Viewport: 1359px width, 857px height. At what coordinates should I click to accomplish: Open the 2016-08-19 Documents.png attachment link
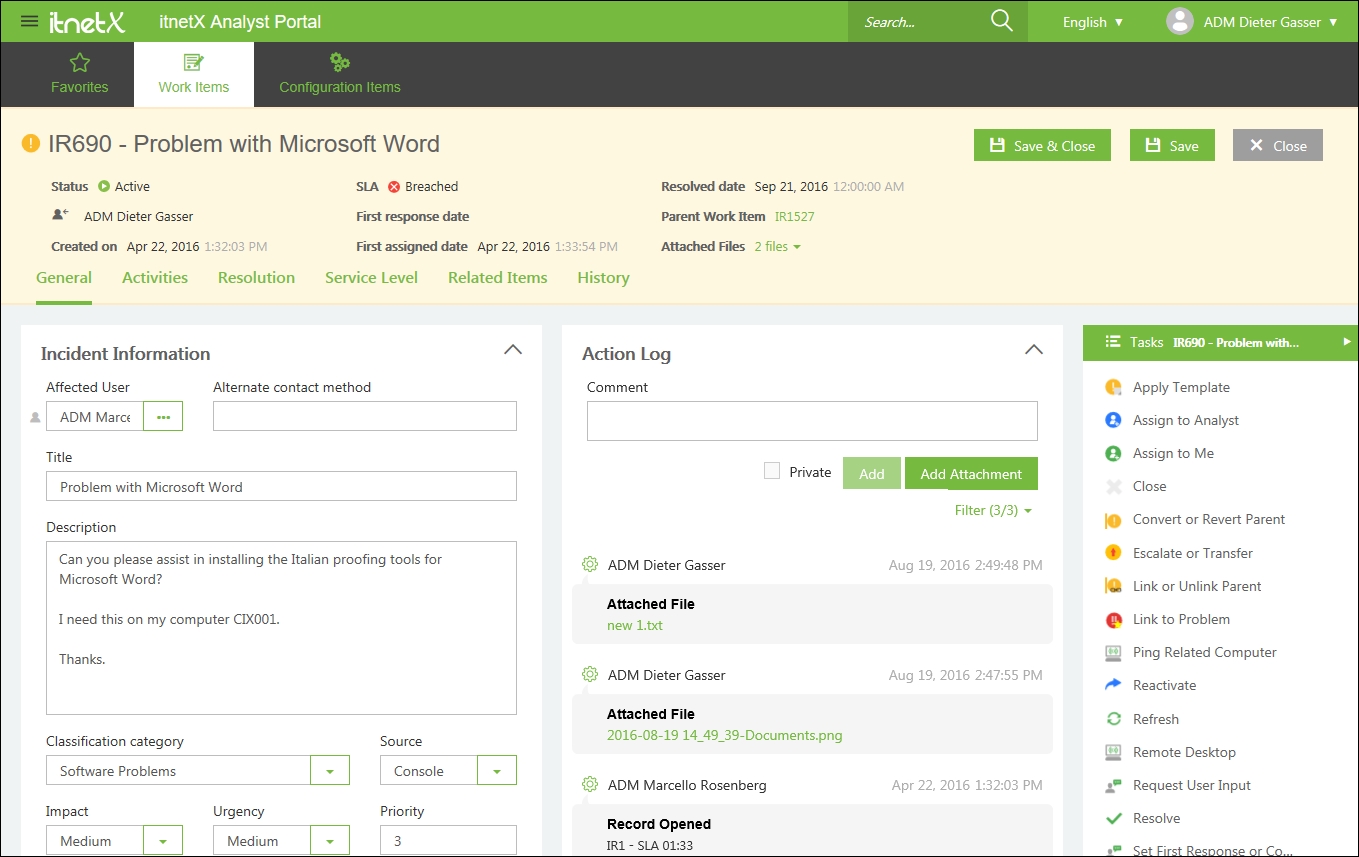pyautogui.click(x=725, y=735)
